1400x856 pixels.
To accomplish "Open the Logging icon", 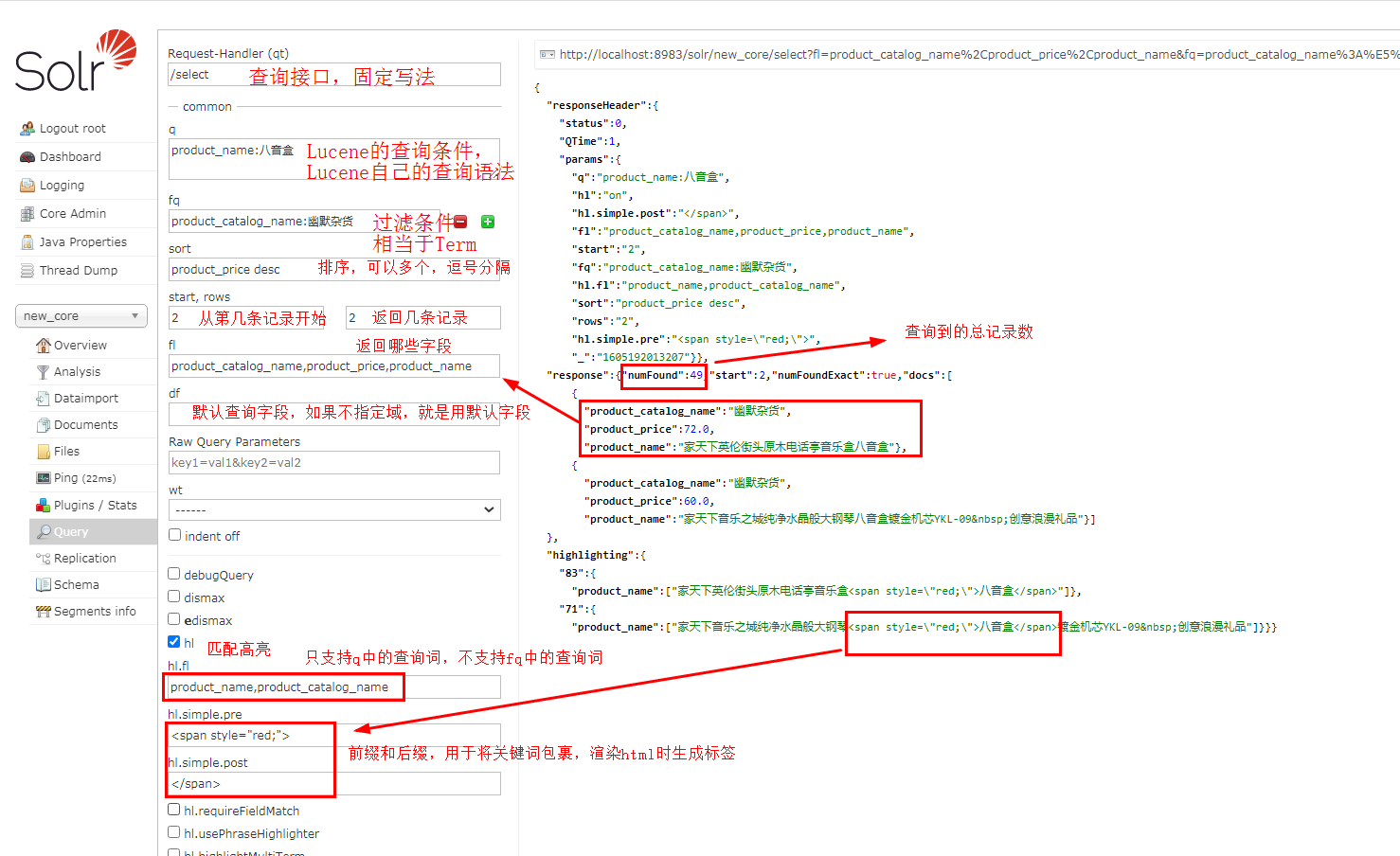I will 27,185.
